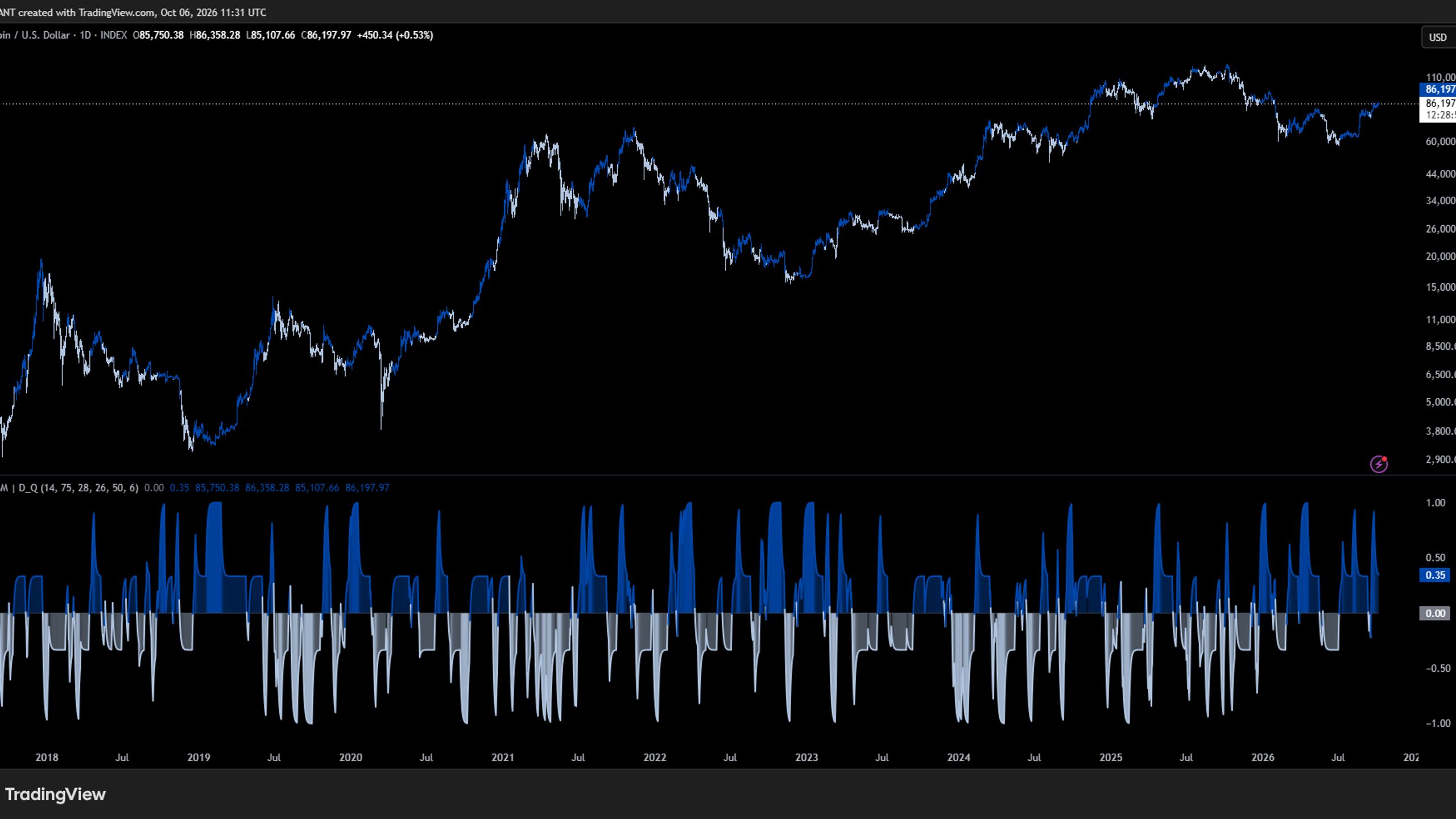The height and width of the screenshot is (819, 1456).
Task: Click the 20,000 price axis label
Action: click(1440, 256)
